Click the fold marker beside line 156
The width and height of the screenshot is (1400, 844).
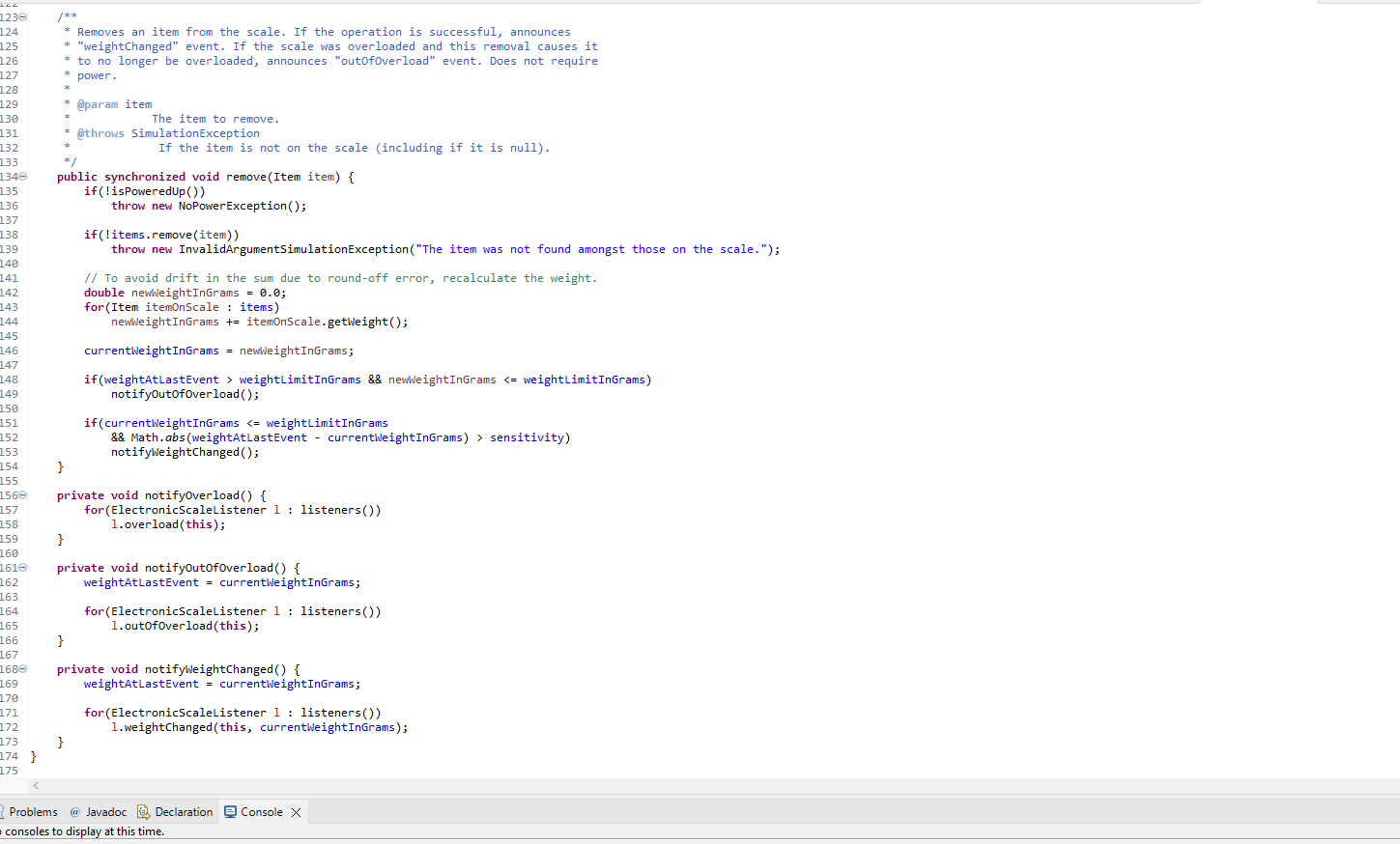coord(22,494)
